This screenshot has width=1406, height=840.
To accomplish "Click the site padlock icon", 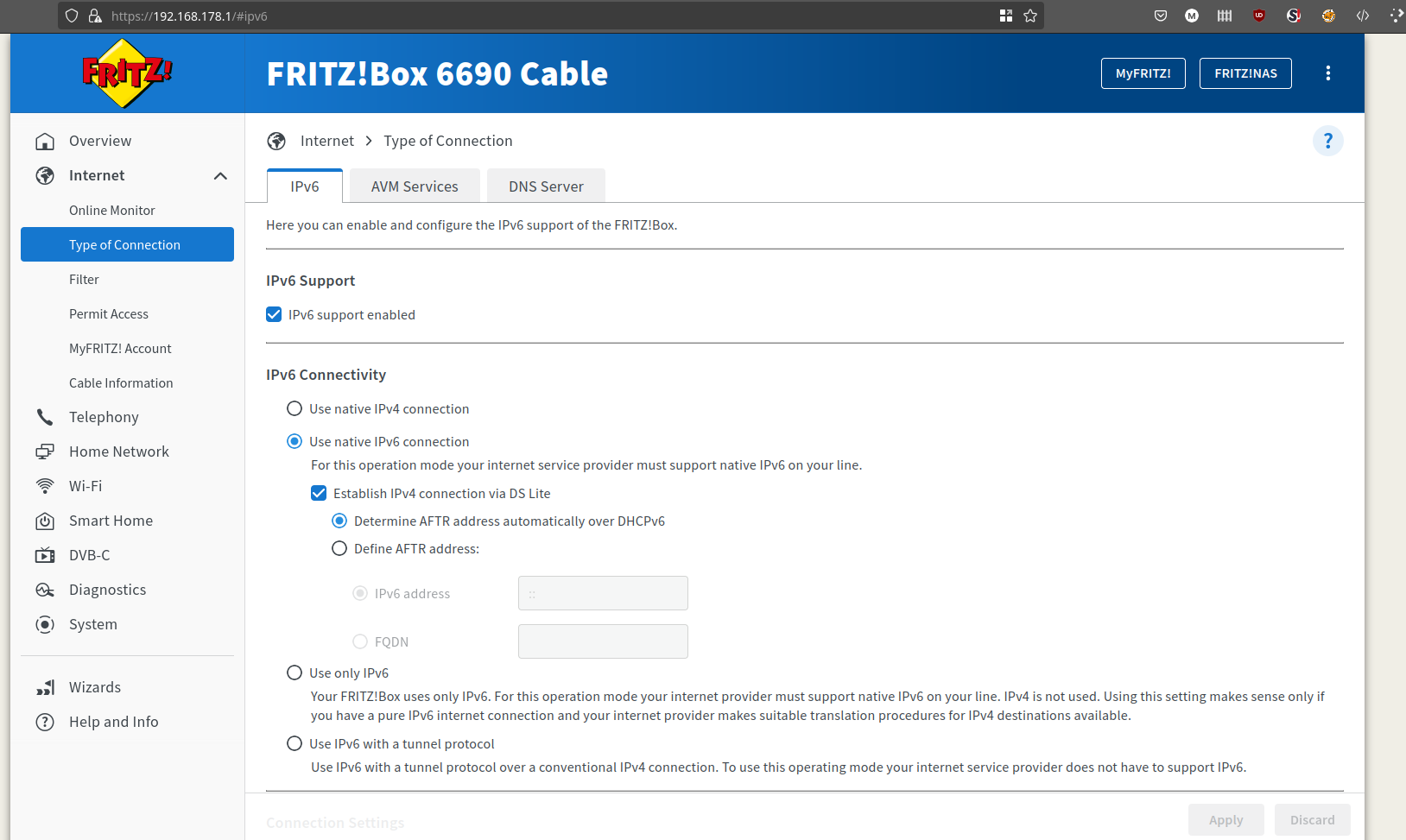I will (x=95, y=16).
